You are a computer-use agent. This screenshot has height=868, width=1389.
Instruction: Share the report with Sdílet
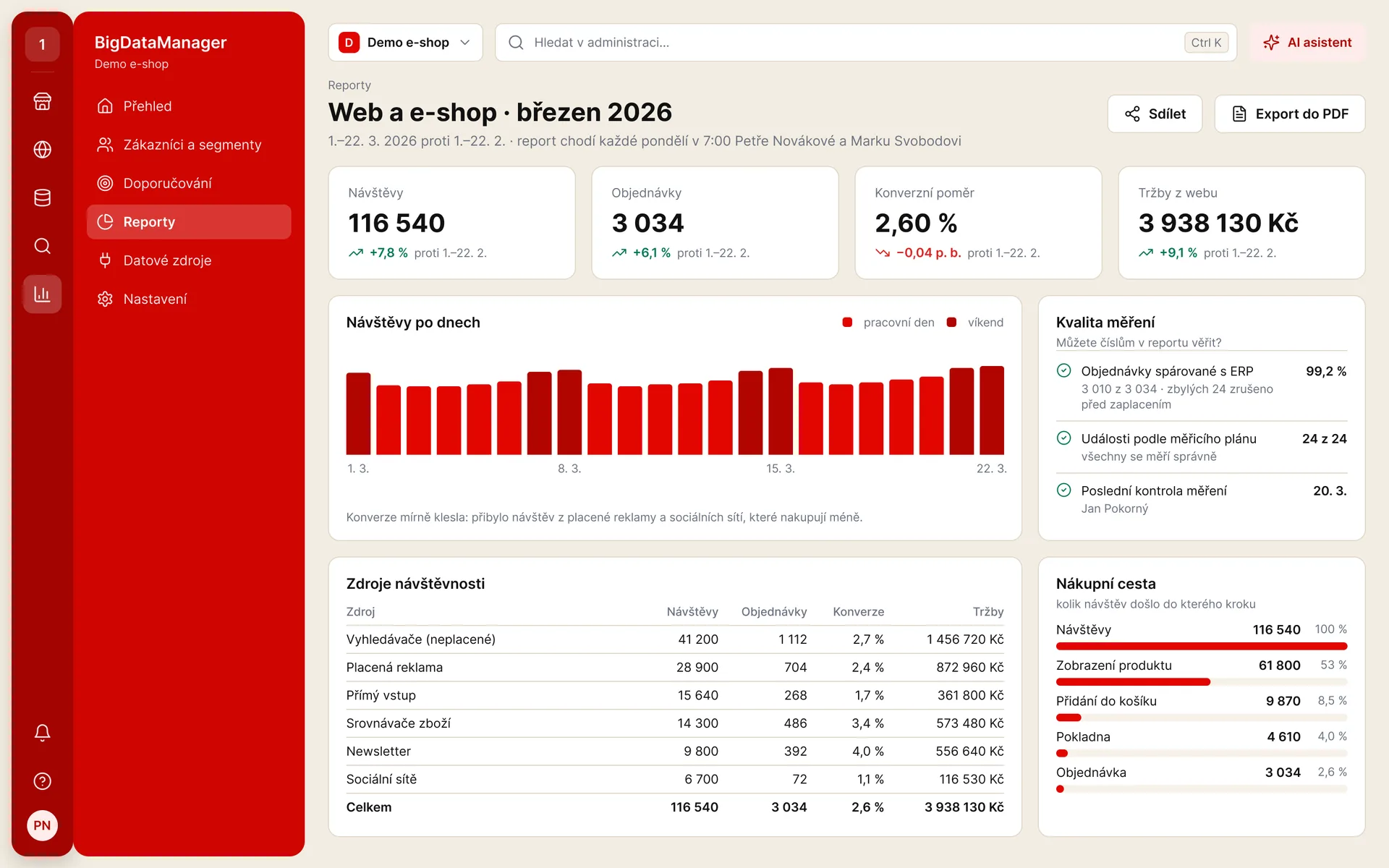click(x=1155, y=114)
